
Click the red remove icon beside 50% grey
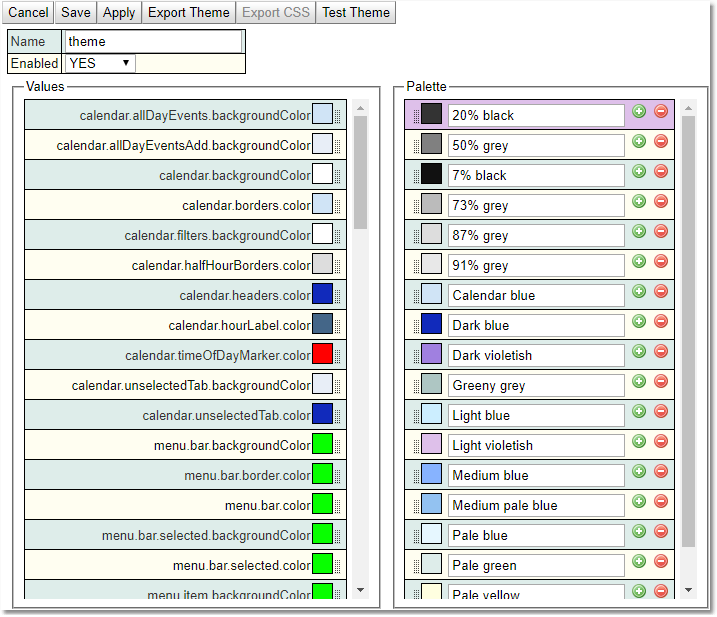(661, 141)
